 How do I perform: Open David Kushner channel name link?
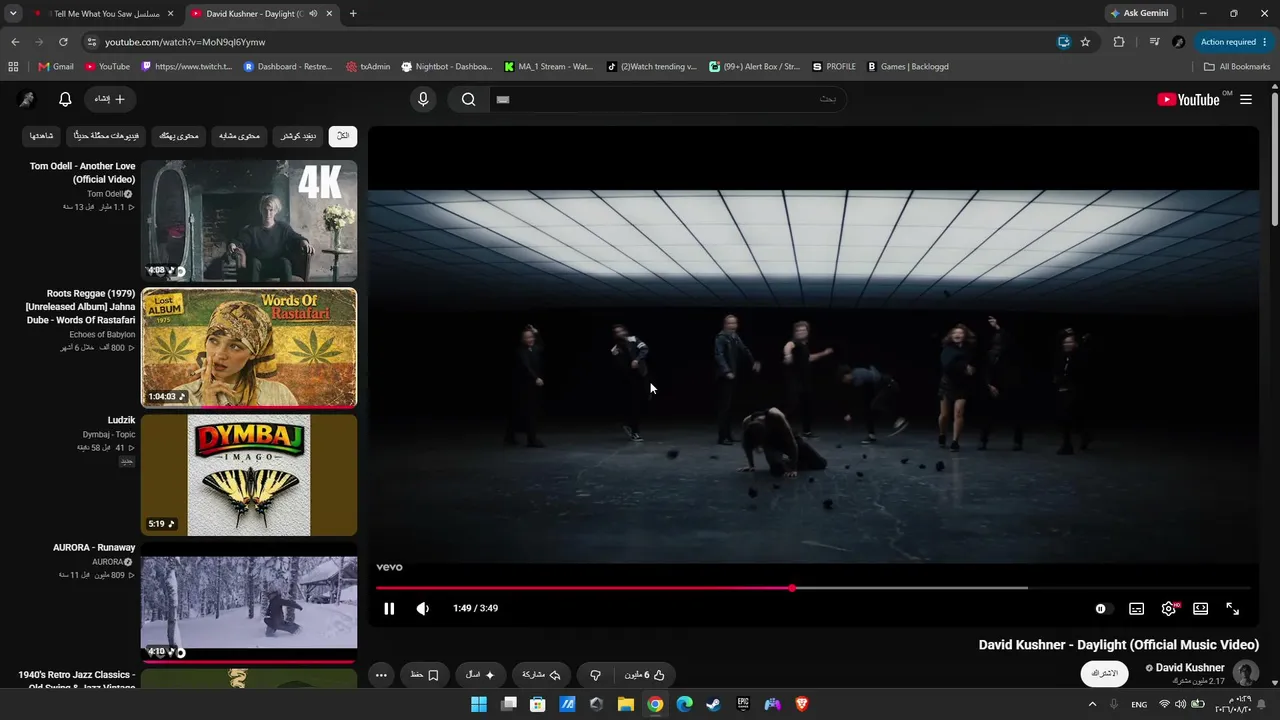point(1190,667)
